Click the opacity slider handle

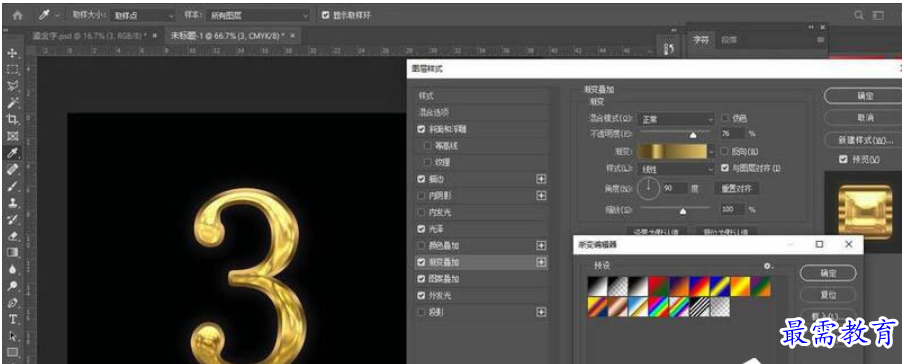tap(693, 136)
